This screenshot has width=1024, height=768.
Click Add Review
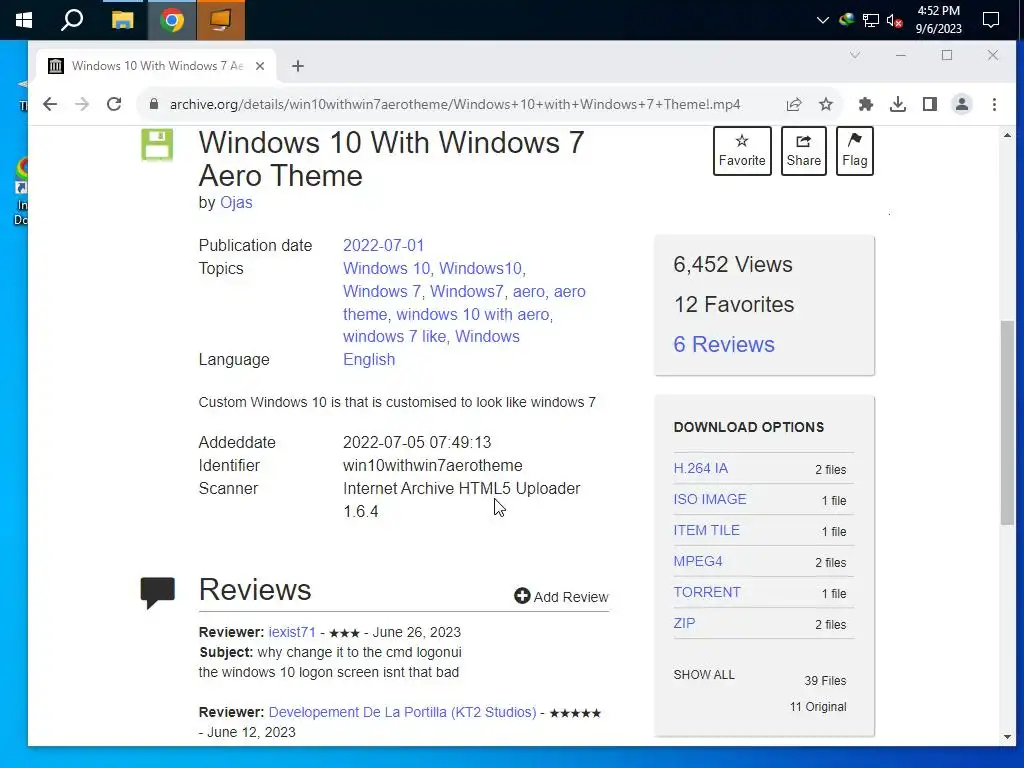tap(562, 596)
